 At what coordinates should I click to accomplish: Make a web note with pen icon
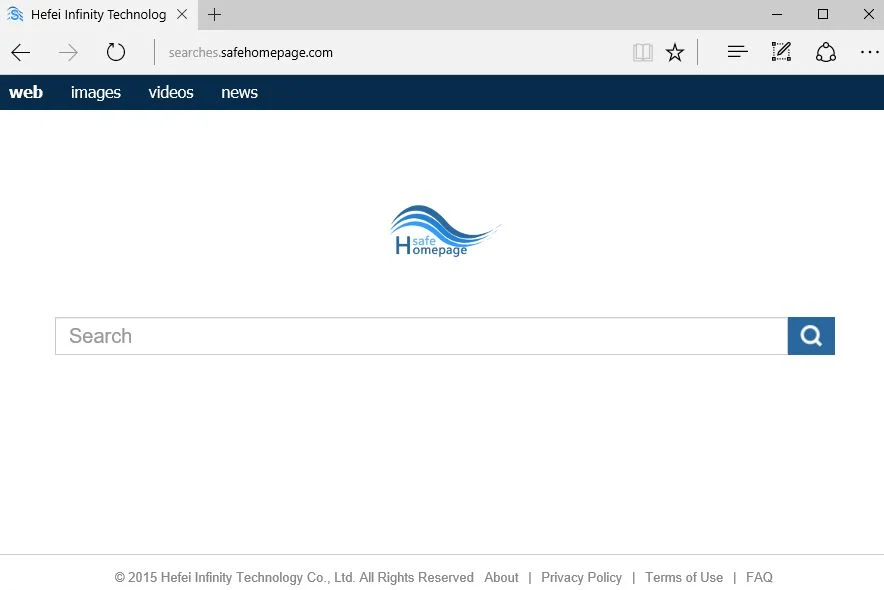click(781, 52)
